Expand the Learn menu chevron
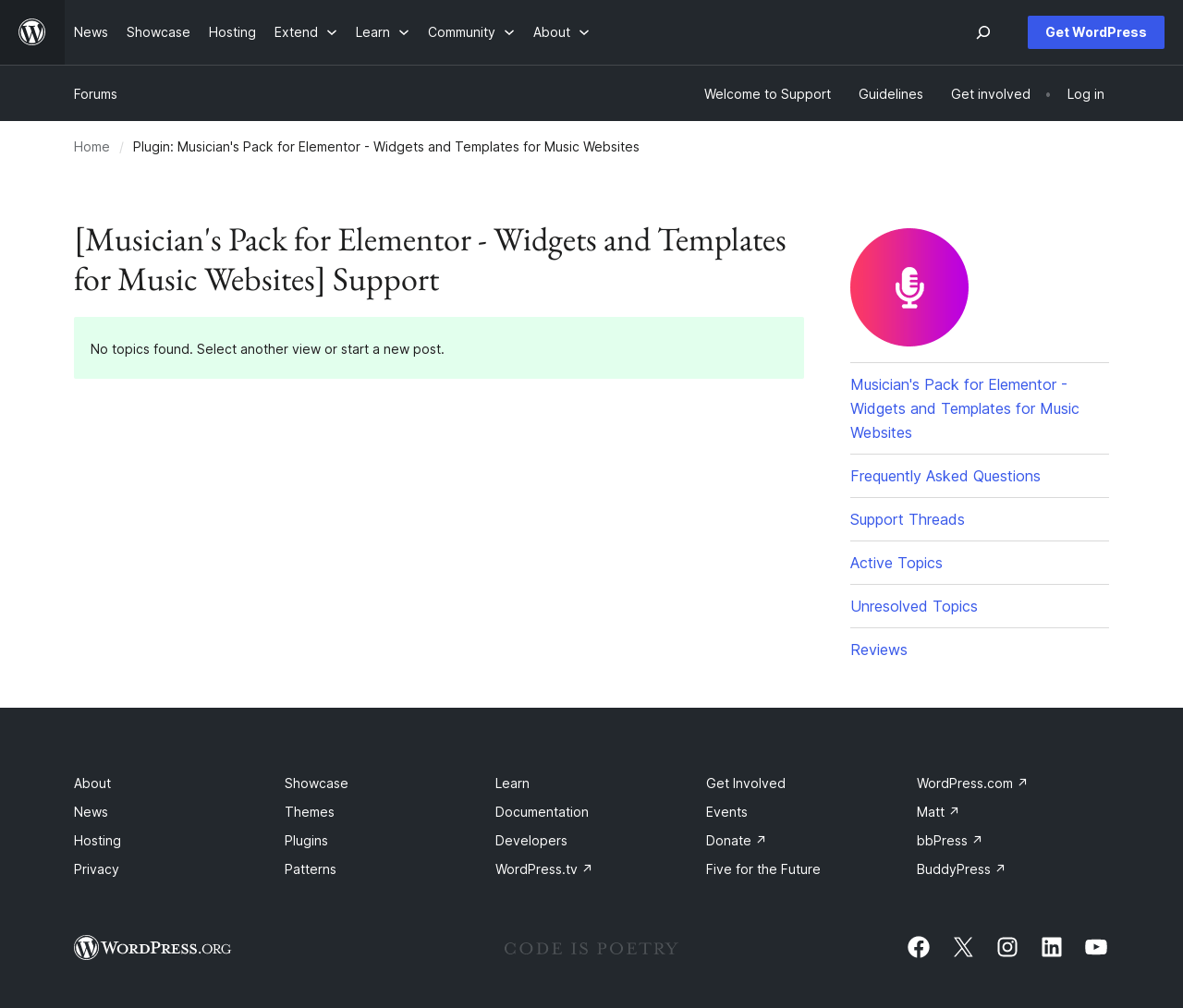The width and height of the screenshot is (1183, 1008). (x=404, y=32)
